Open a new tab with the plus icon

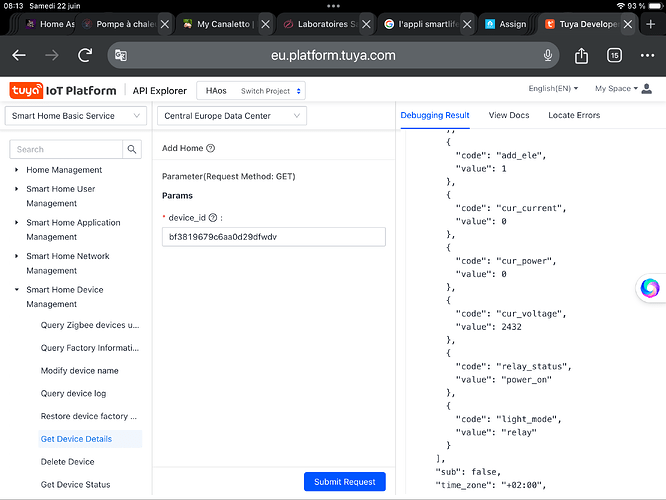650,24
